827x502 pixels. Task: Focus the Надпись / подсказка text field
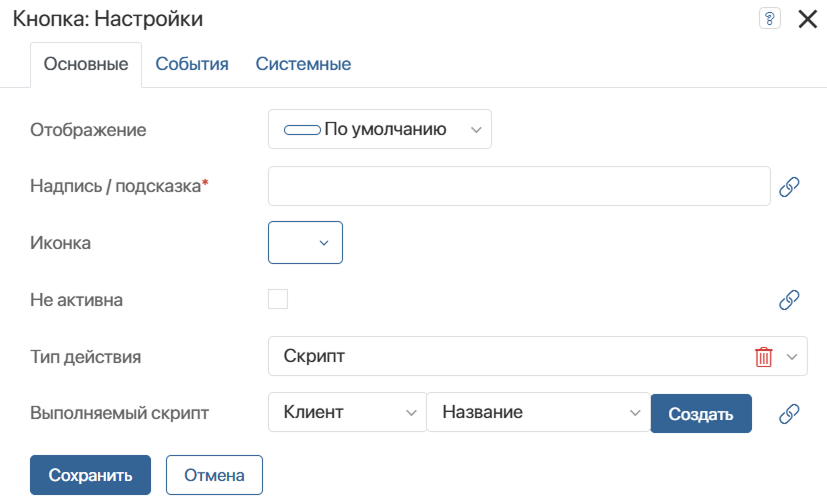[519, 186]
